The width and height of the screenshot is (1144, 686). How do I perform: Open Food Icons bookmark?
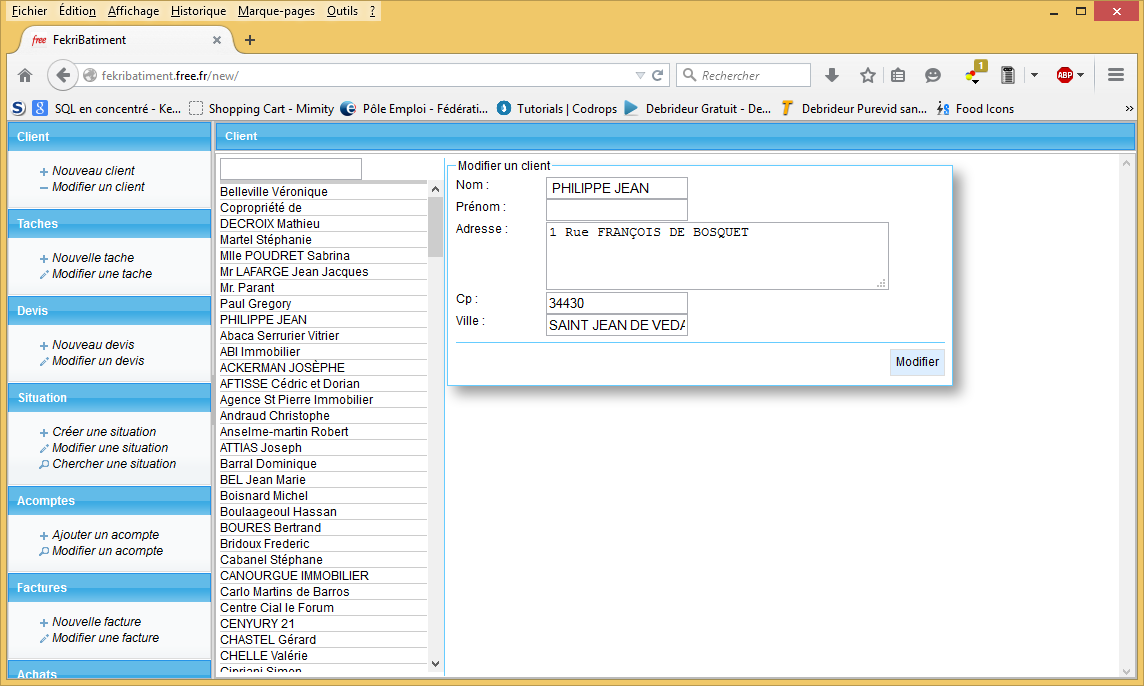(x=975, y=109)
